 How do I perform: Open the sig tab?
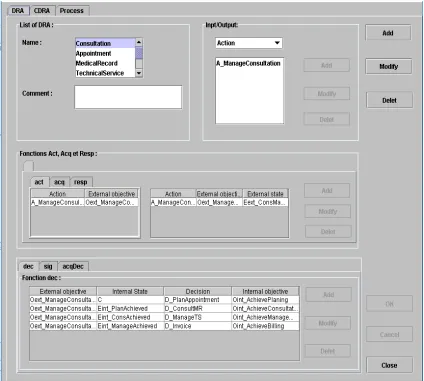48,266
